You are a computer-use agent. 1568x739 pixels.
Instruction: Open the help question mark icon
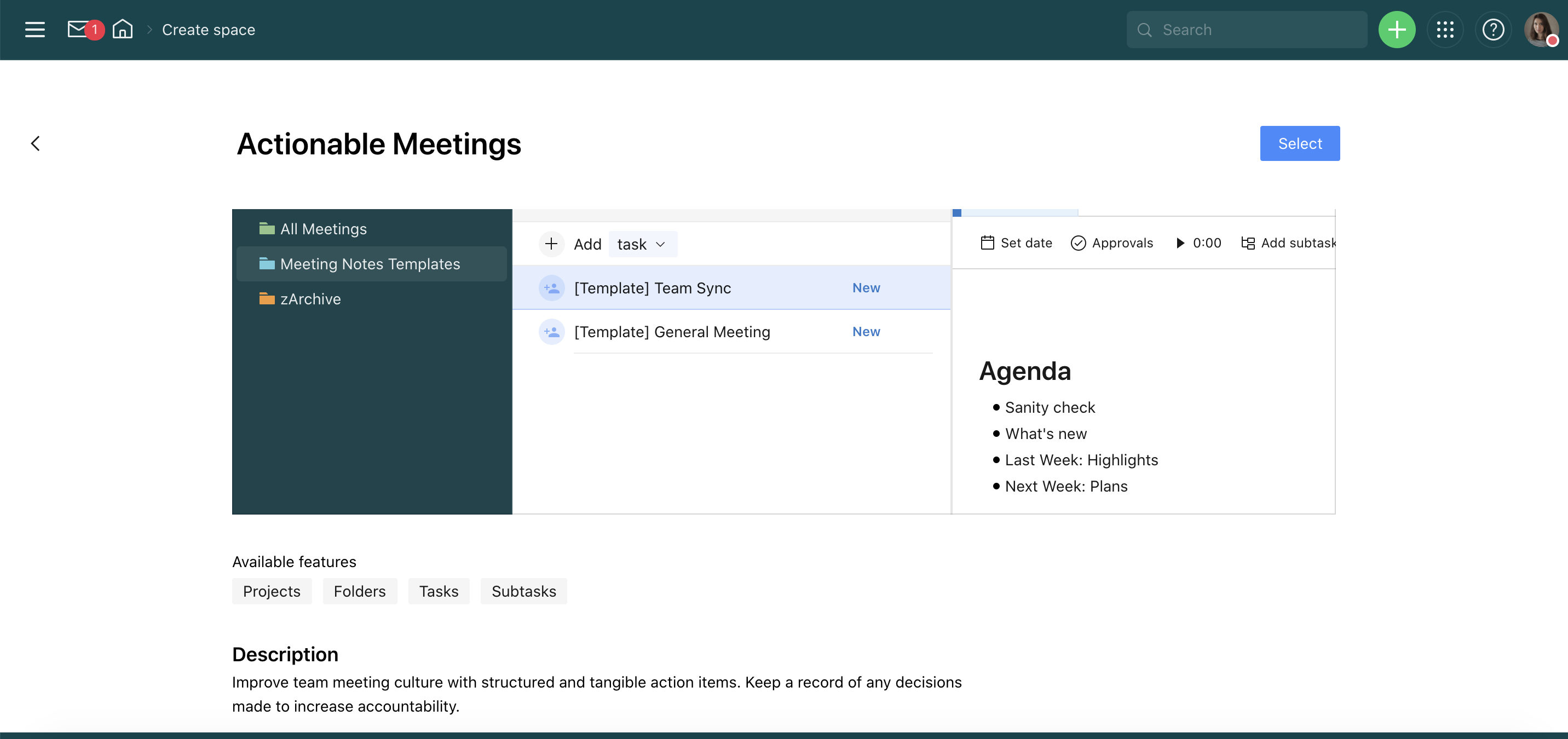[1492, 29]
